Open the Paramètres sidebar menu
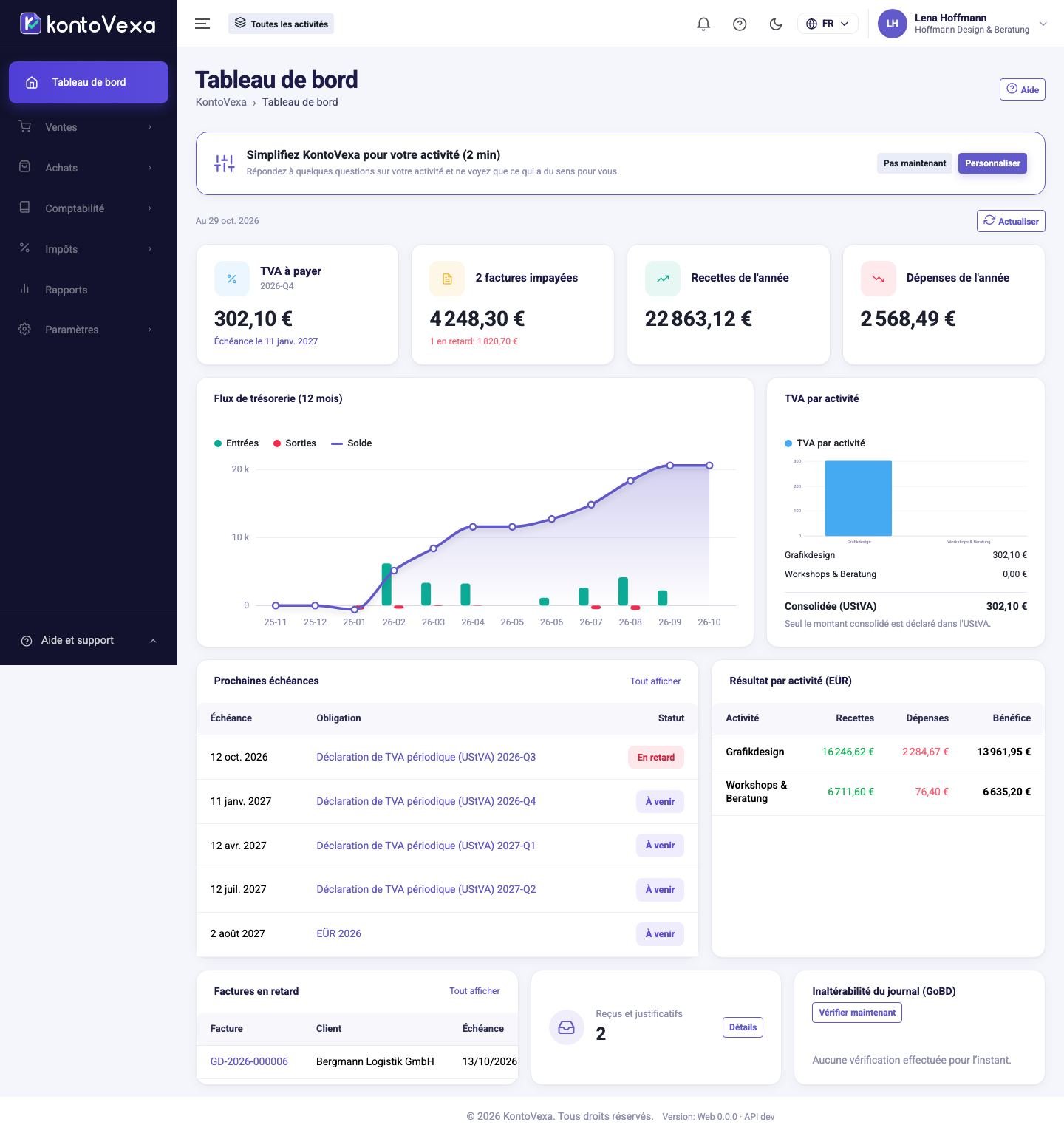Viewport: 1064px width, 1136px height. pos(89,330)
